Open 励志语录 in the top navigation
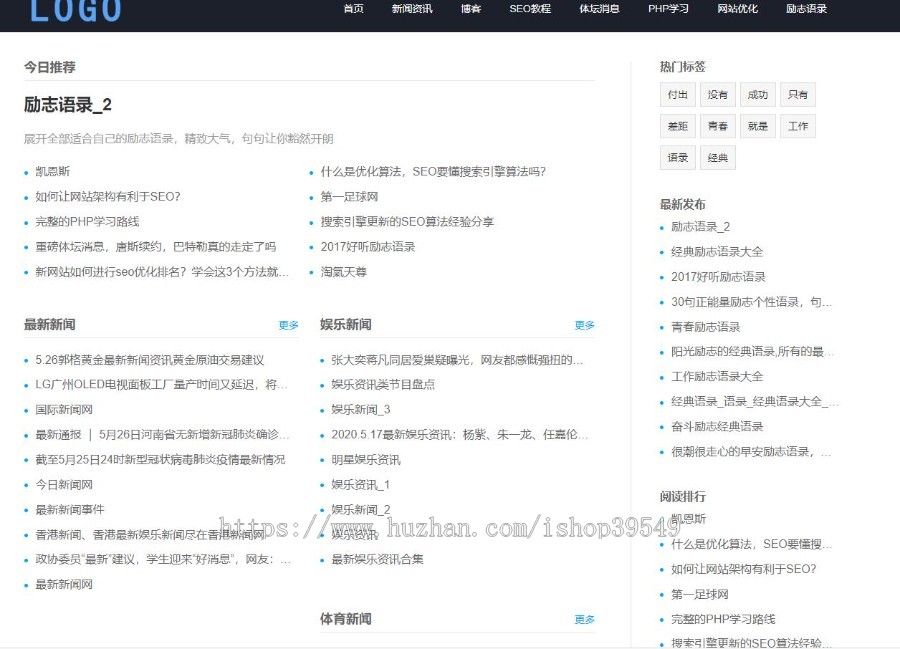The width and height of the screenshot is (900, 649). click(x=806, y=9)
